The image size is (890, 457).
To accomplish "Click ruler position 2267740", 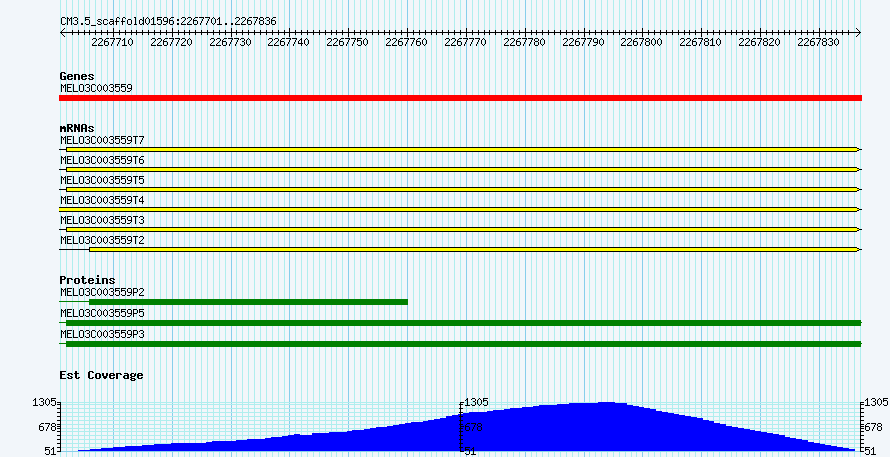I will [x=289, y=42].
